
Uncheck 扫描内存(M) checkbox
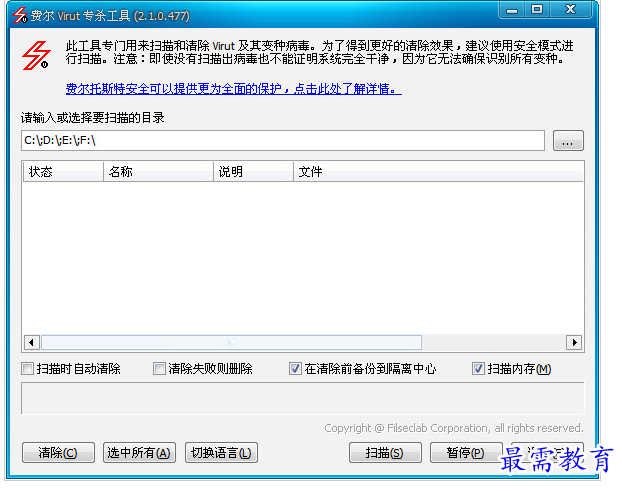tap(478, 369)
